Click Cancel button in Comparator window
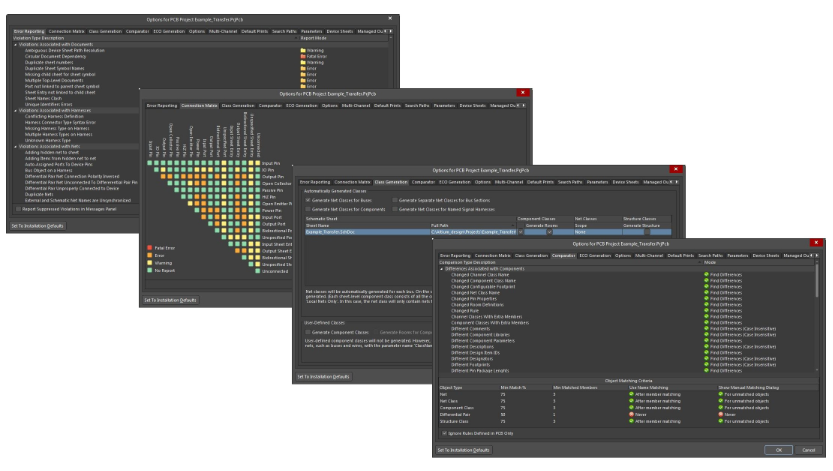 coord(809,450)
